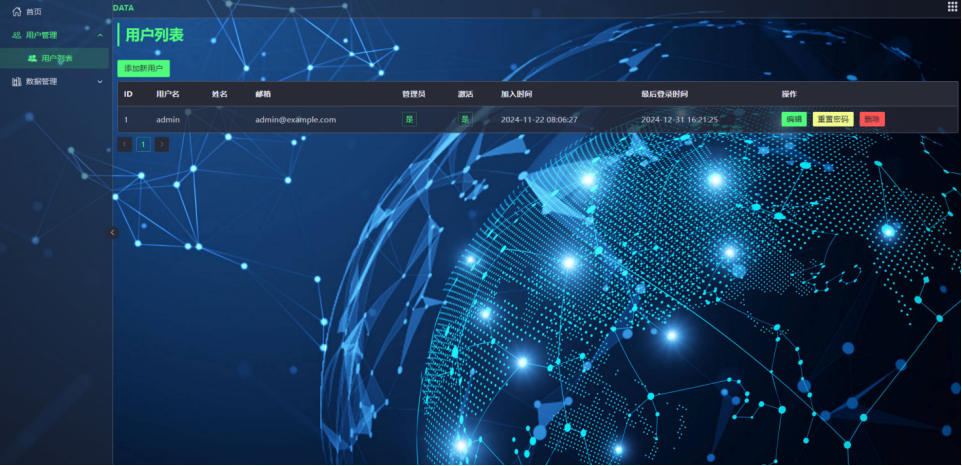This screenshot has width=962, height=466.
Task: Collapse the sidebar with the round arrow handle
Action: coord(112,232)
